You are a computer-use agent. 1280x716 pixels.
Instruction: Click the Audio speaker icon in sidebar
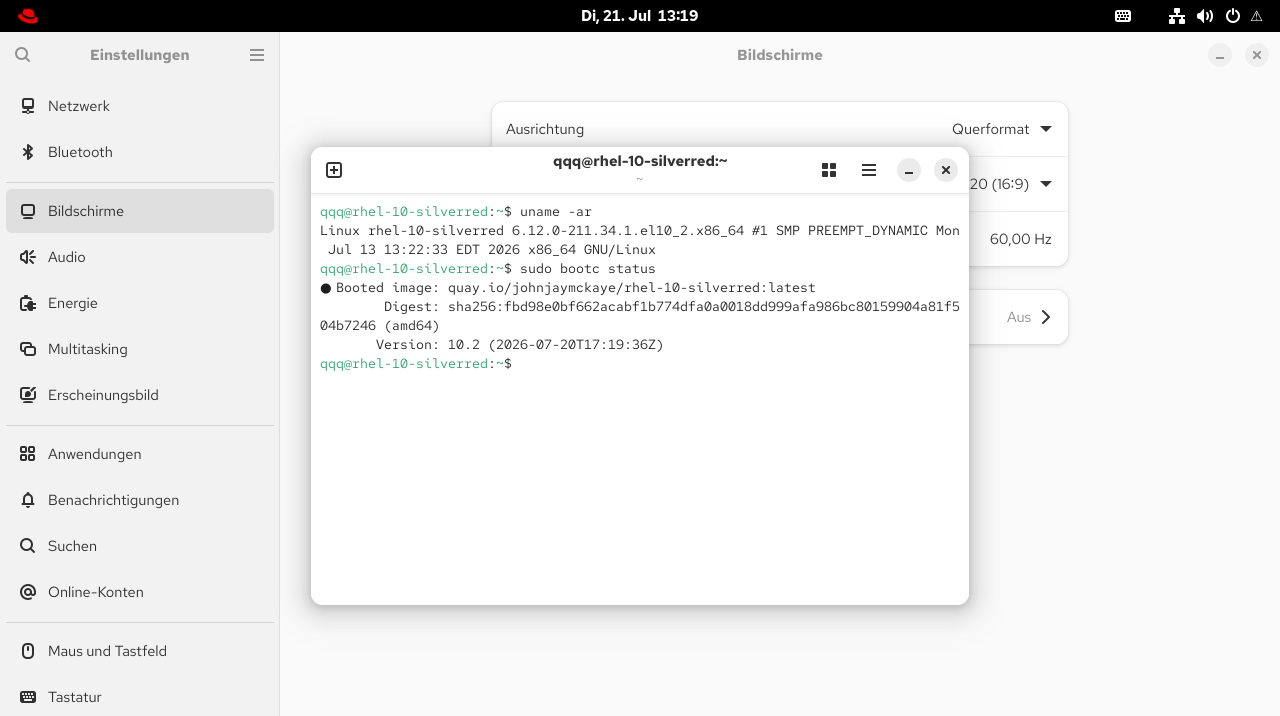coord(28,257)
